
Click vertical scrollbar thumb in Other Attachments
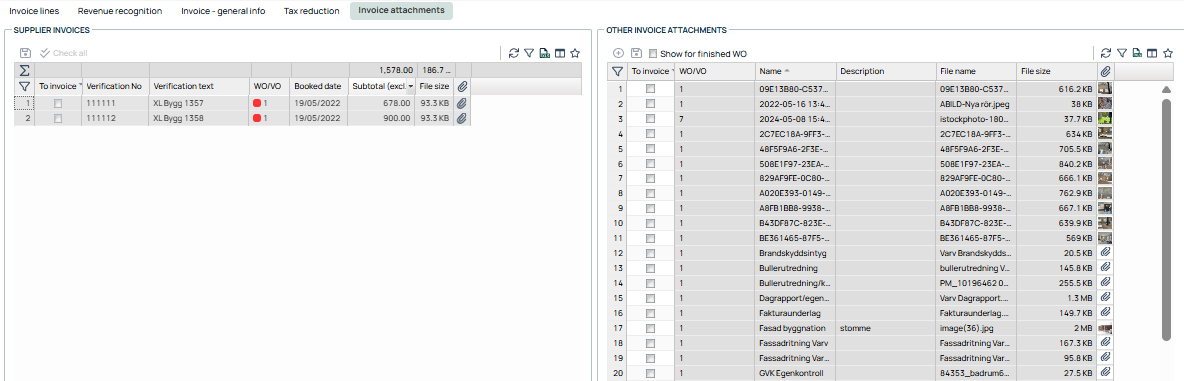tap(1166, 219)
